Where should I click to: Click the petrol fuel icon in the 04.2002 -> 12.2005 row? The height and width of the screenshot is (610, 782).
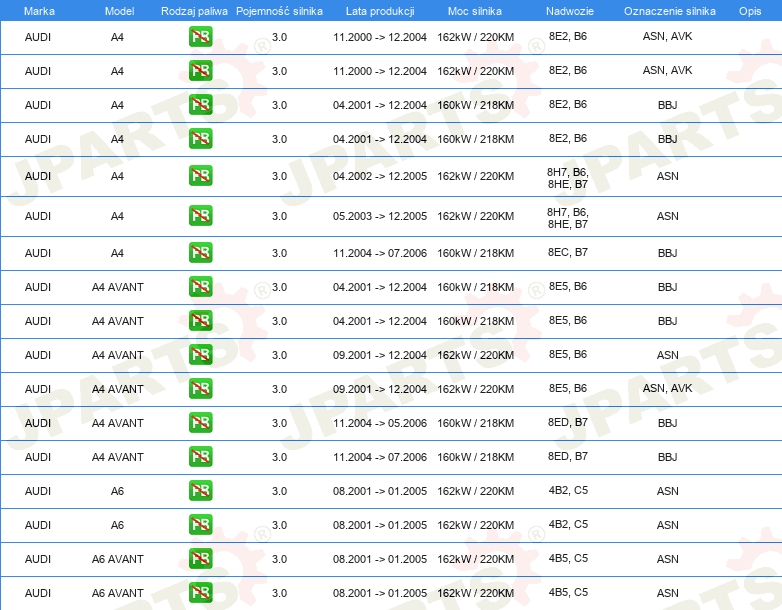point(200,176)
